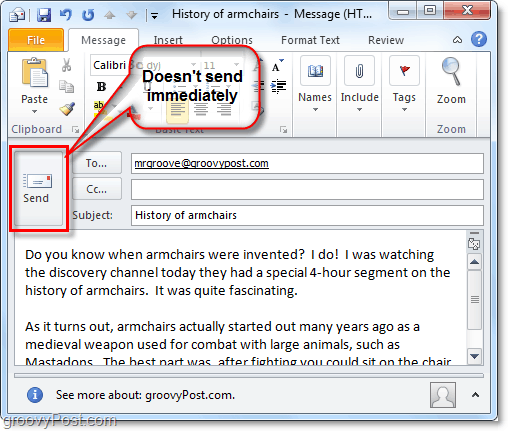Click the Cut scissors icon
Viewport: 508px width, 431px height.
pos(67,65)
